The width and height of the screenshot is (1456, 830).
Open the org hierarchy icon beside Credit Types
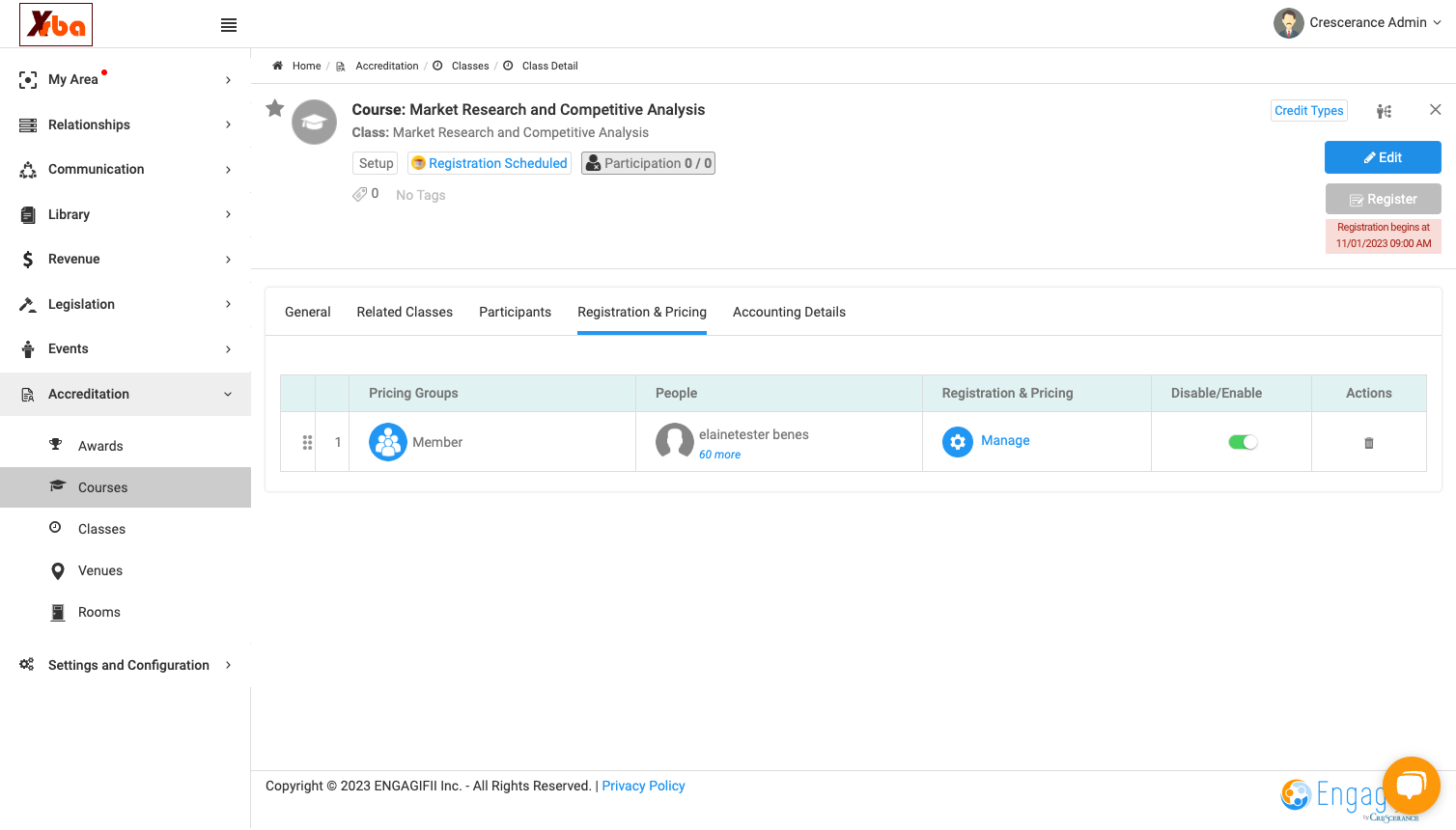tap(1385, 111)
